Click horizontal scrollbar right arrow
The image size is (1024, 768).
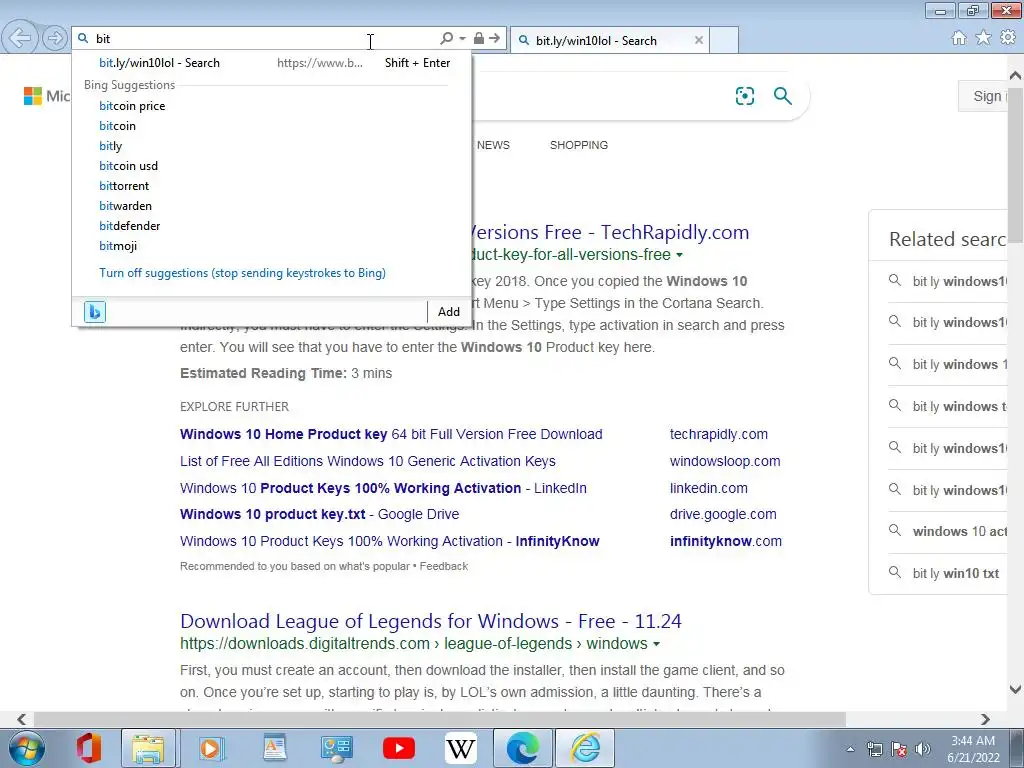click(x=985, y=719)
